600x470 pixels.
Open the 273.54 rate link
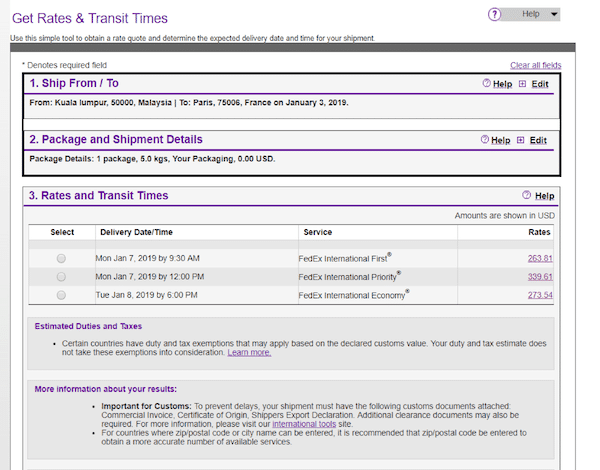pyautogui.click(x=540, y=295)
